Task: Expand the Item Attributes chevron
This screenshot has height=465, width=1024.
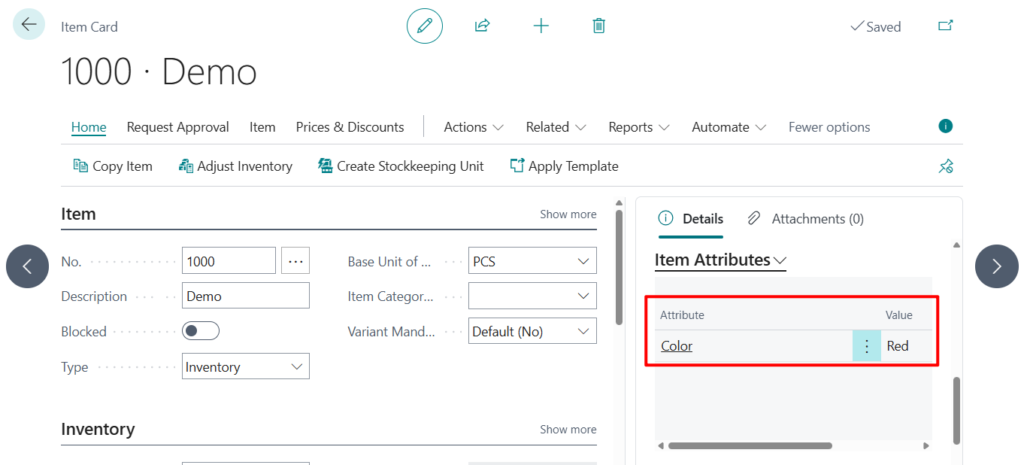Action: [x=780, y=261]
